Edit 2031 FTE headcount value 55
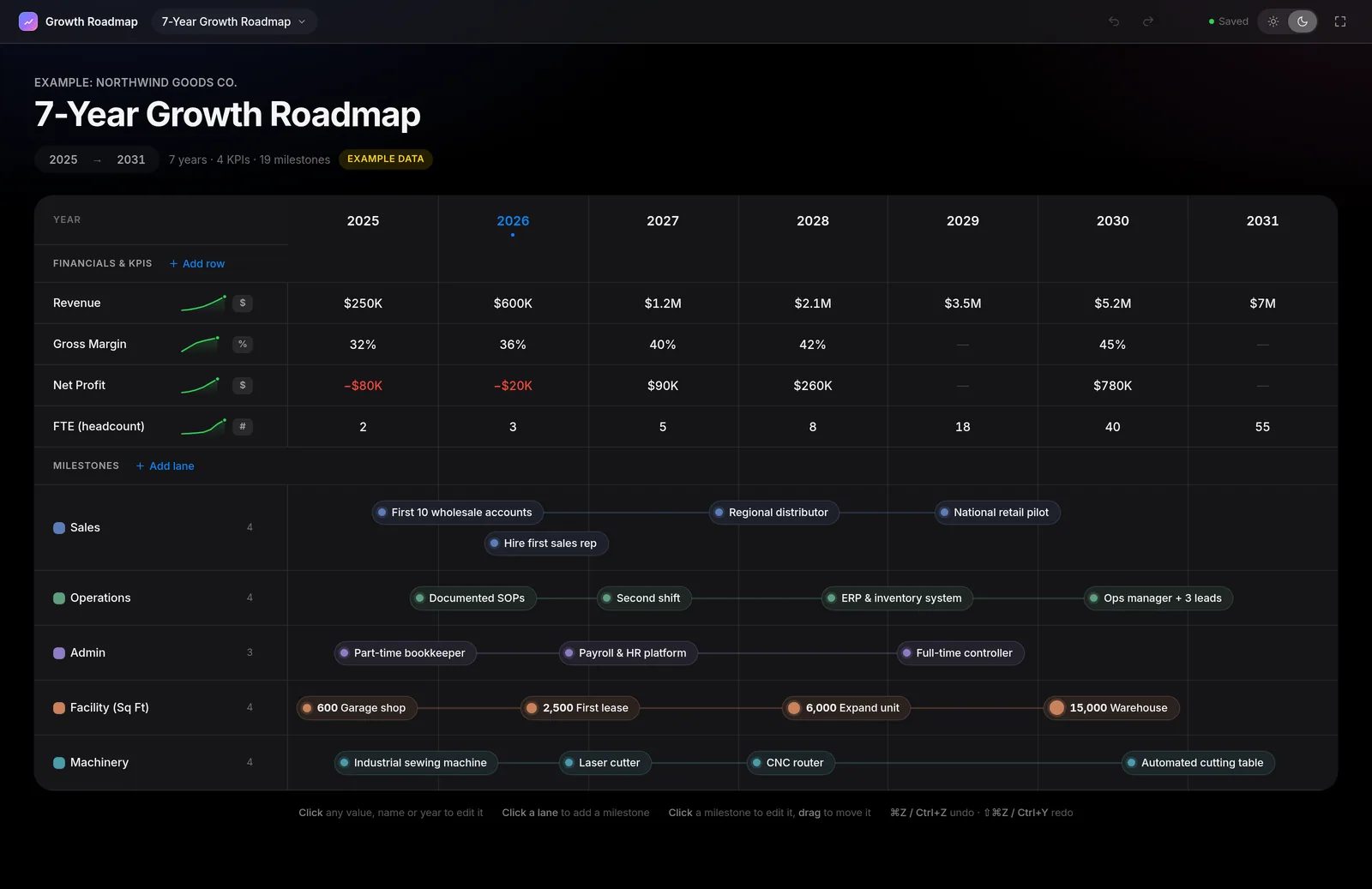 [x=1262, y=427]
